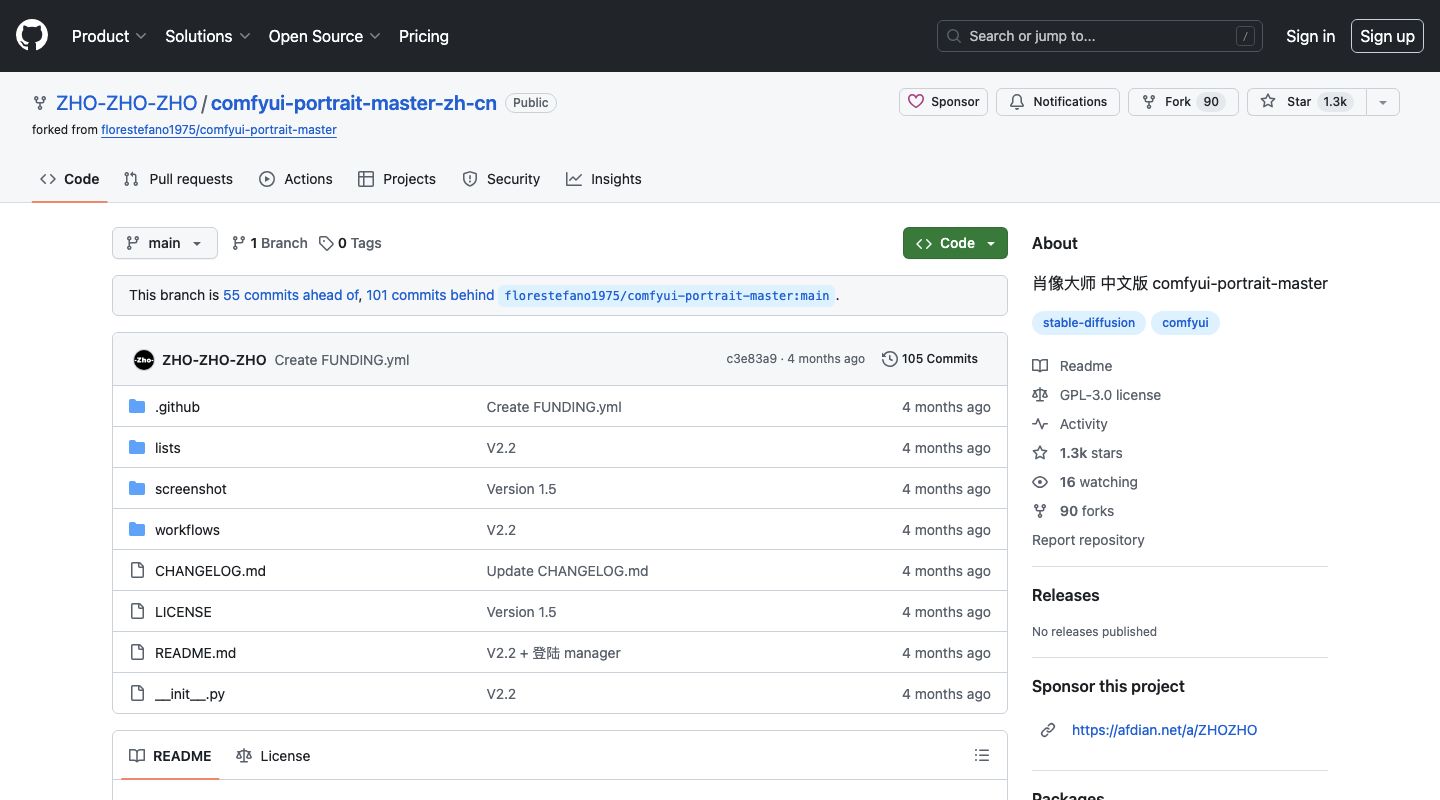Open README outline list icon
The width and height of the screenshot is (1440, 800).
[982, 756]
